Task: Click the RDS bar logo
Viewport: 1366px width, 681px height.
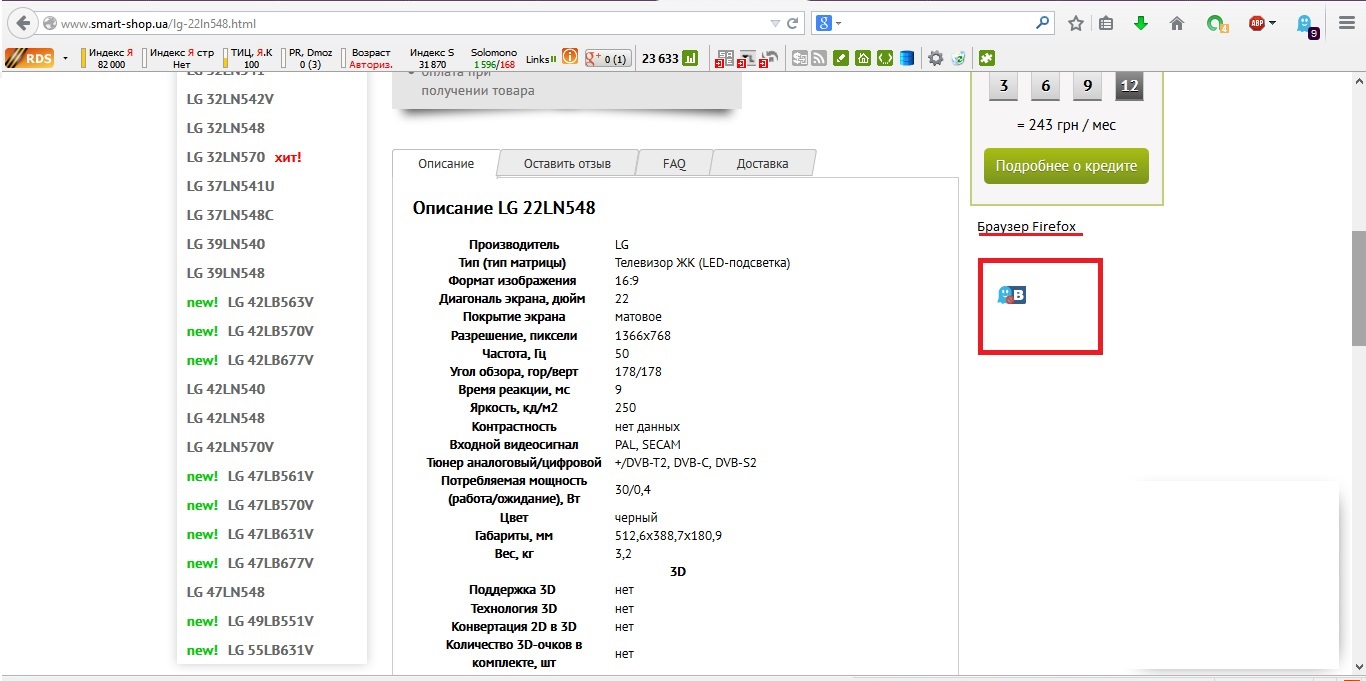Action: pyautogui.click(x=30, y=58)
